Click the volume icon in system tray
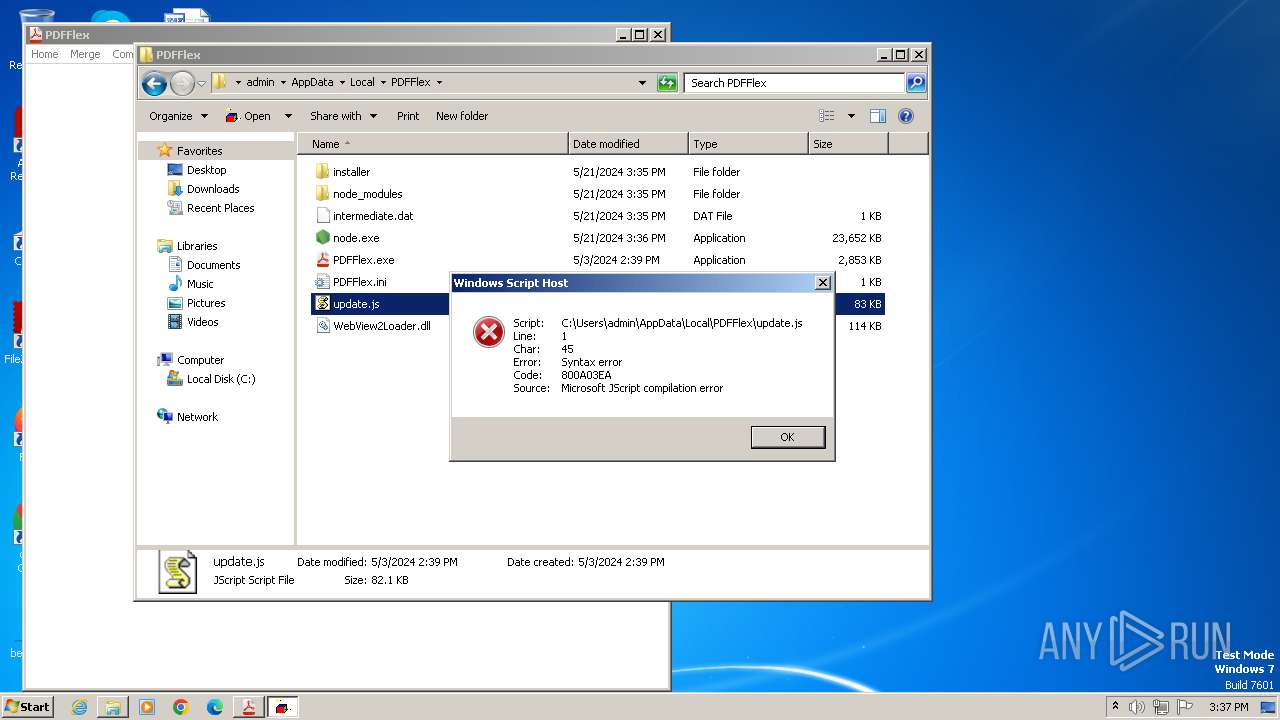Viewport: 1280px width, 720px height. tap(1137, 707)
